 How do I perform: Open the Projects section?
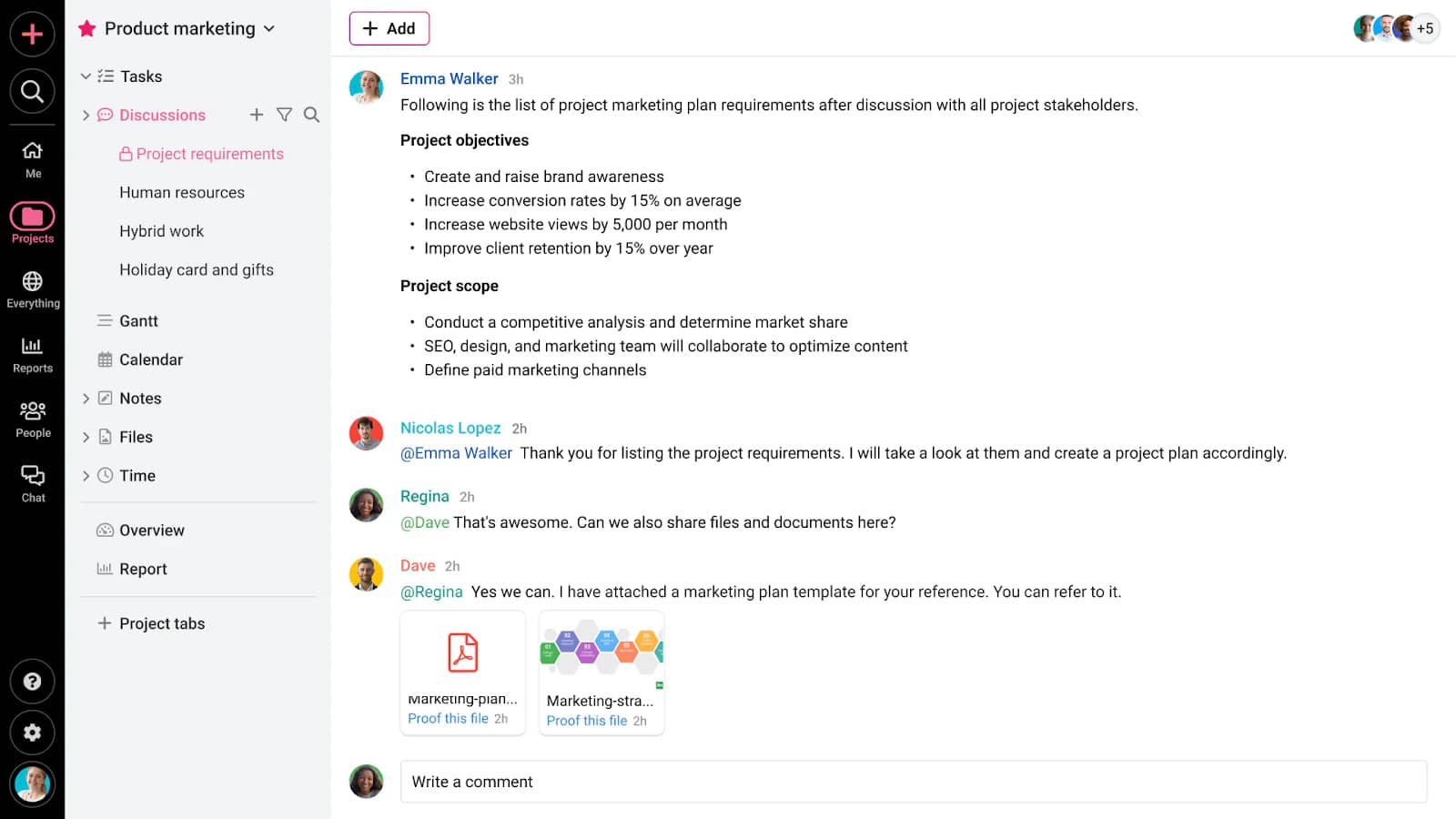tap(33, 221)
